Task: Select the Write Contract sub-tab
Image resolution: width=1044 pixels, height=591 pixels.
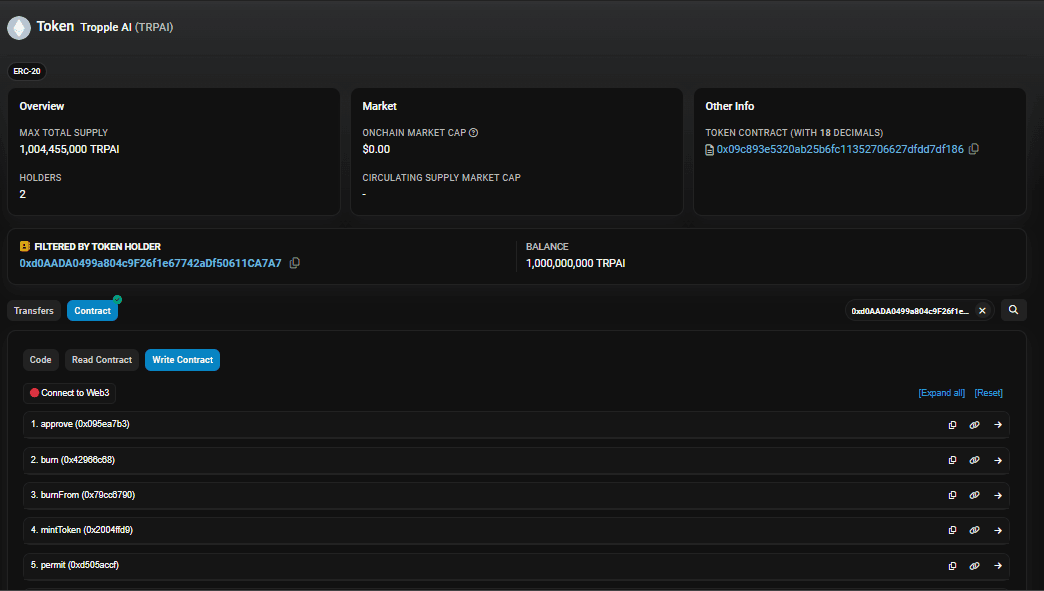Action: pyautogui.click(x=182, y=360)
